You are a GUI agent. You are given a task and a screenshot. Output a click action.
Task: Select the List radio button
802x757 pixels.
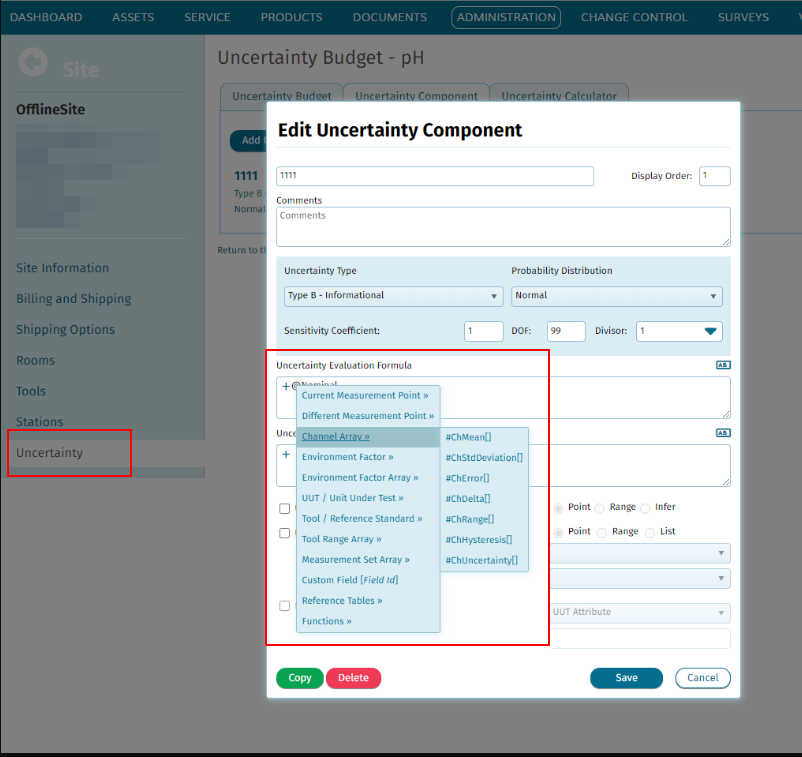point(650,532)
